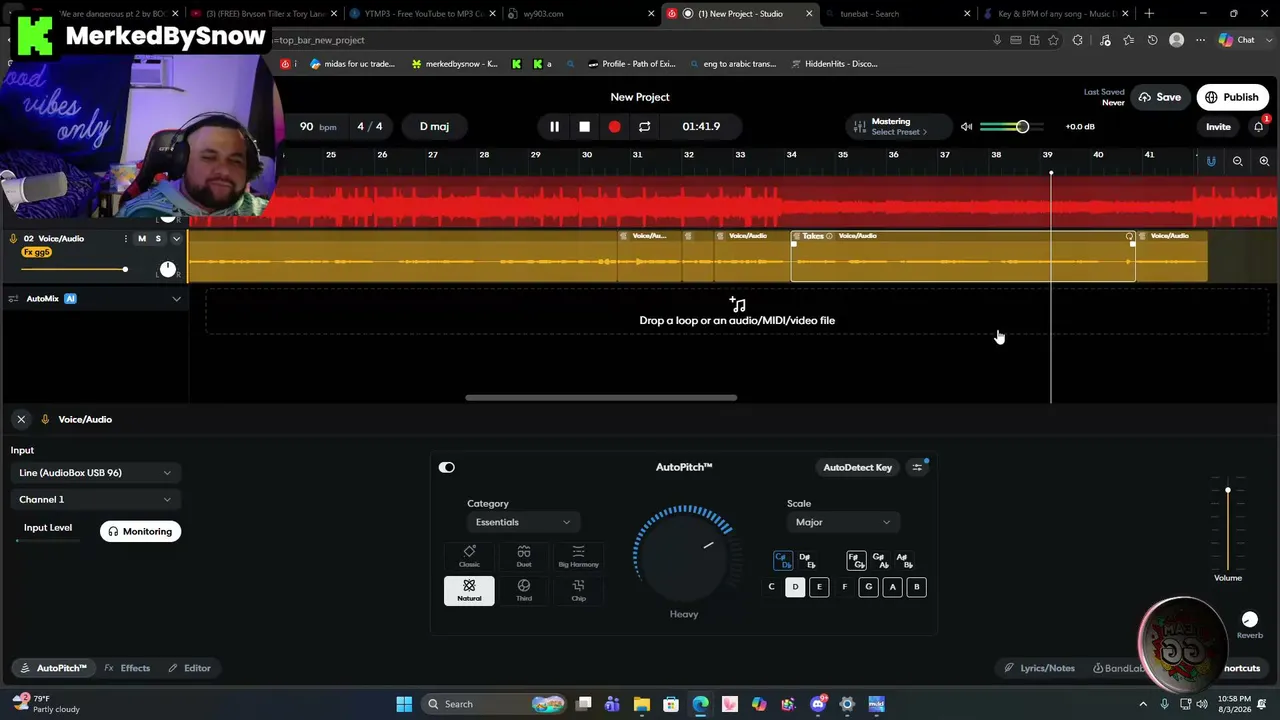Open the Channel 1 dropdown
This screenshot has width=1280, height=720.
pos(95,500)
